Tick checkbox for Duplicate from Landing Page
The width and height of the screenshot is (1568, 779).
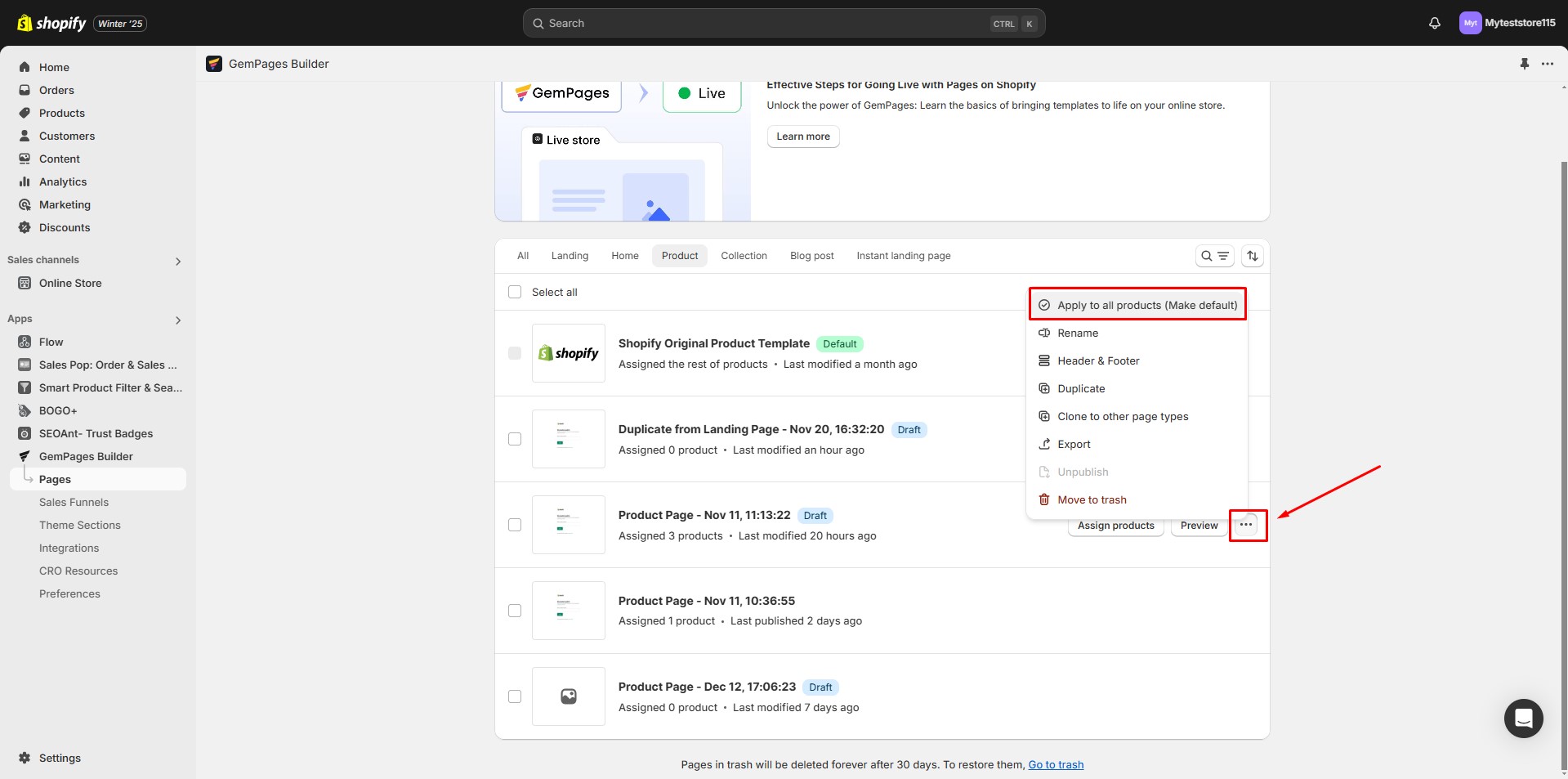(x=515, y=439)
